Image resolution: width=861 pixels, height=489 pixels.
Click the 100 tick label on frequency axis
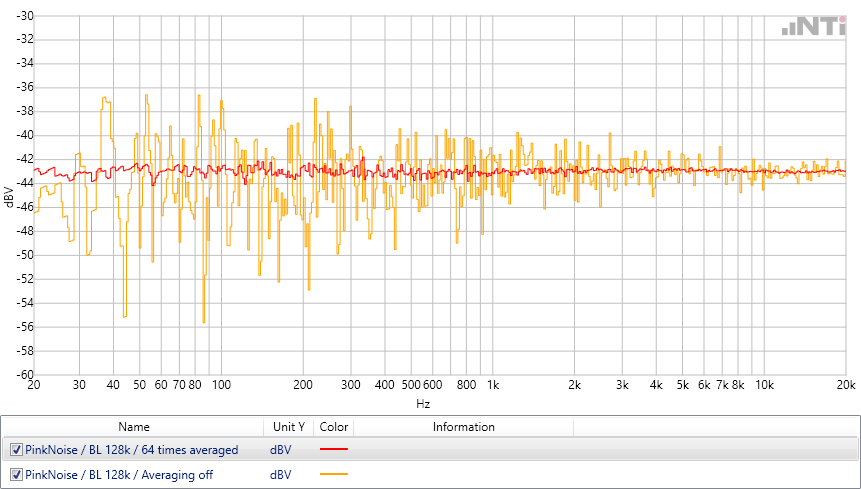click(221, 385)
